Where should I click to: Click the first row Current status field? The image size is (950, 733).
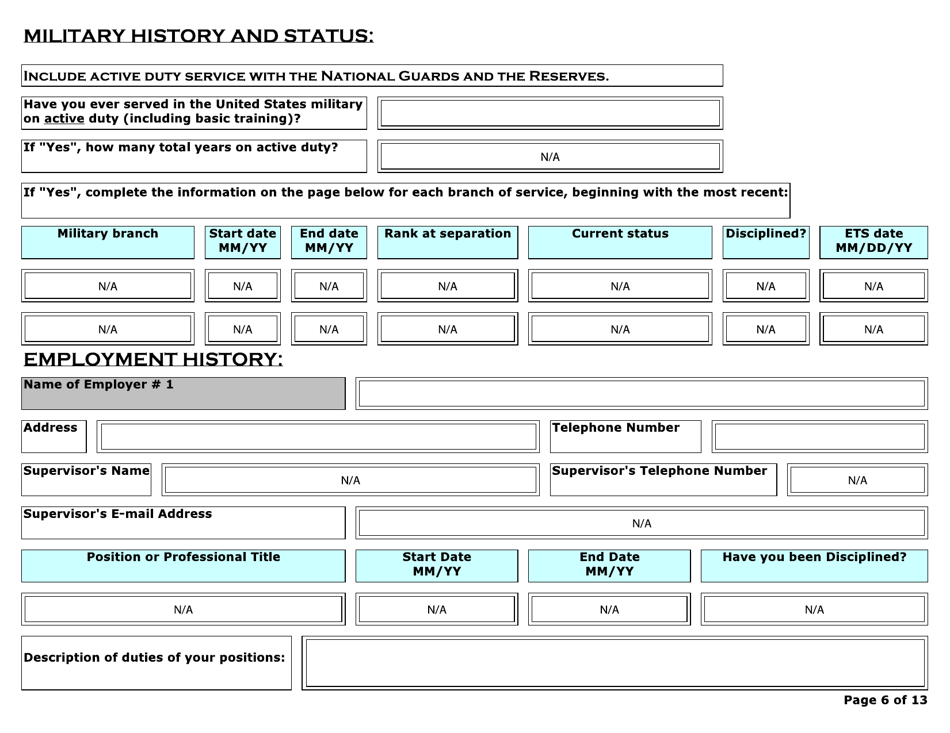(620, 286)
